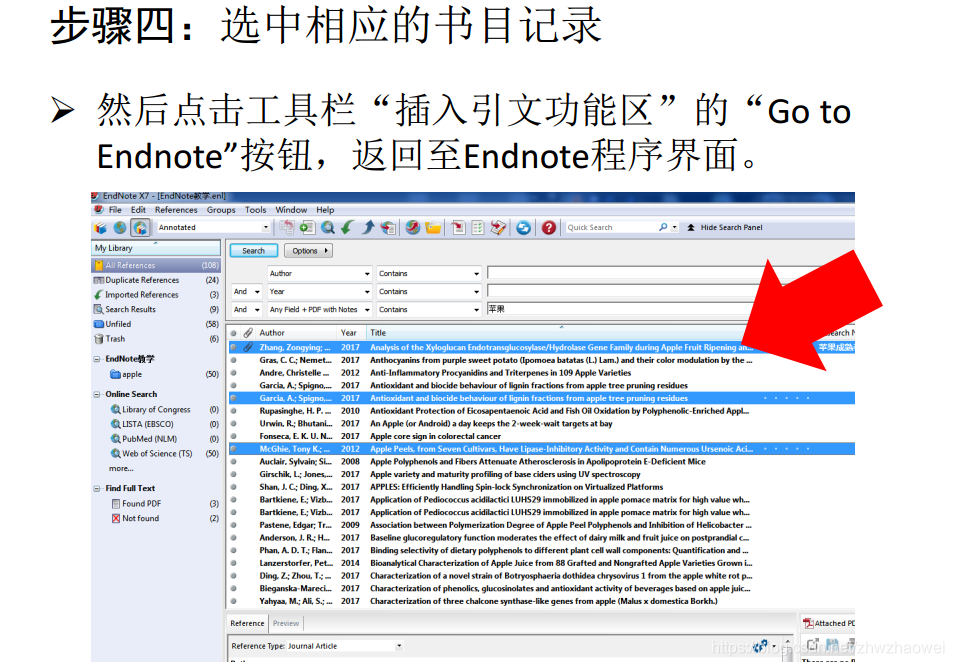Open the References menu
The image size is (954, 666).
[176, 210]
